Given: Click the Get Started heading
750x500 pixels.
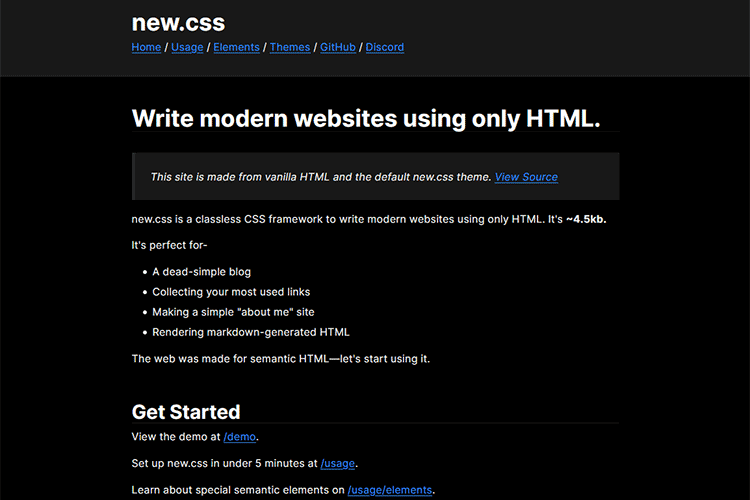Looking at the screenshot, I should [186, 412].
